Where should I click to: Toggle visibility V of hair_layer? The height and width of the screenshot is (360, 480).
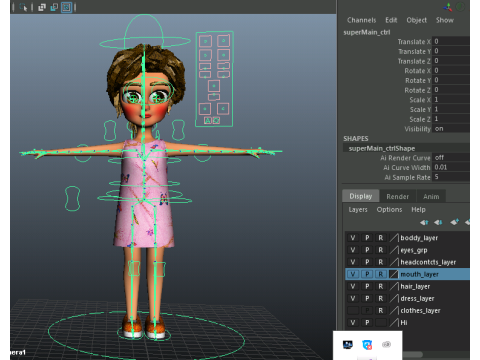pyautogui.click(x=353, y=286)
